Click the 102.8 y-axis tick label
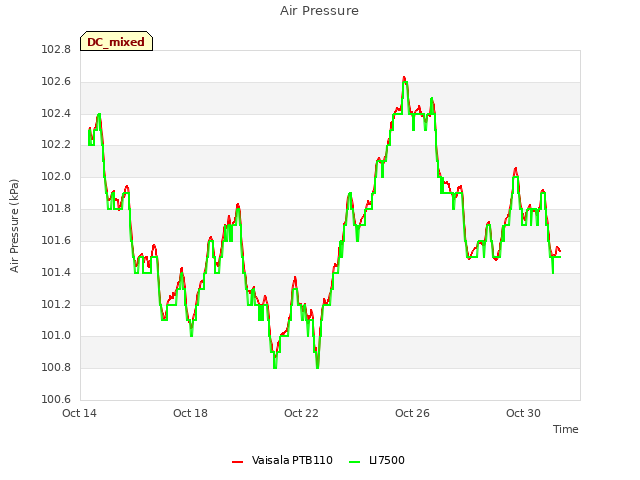Screen dimensions: 640x480 [56, 50]
